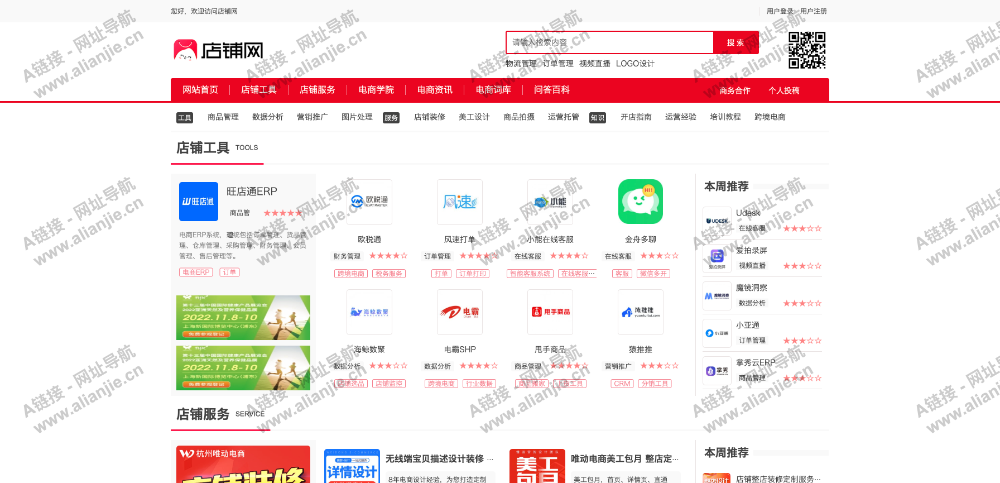Click the Udesk icon in weekly recommendations
The width and height of the screenshot is (1000, 483).
[717, 221]
